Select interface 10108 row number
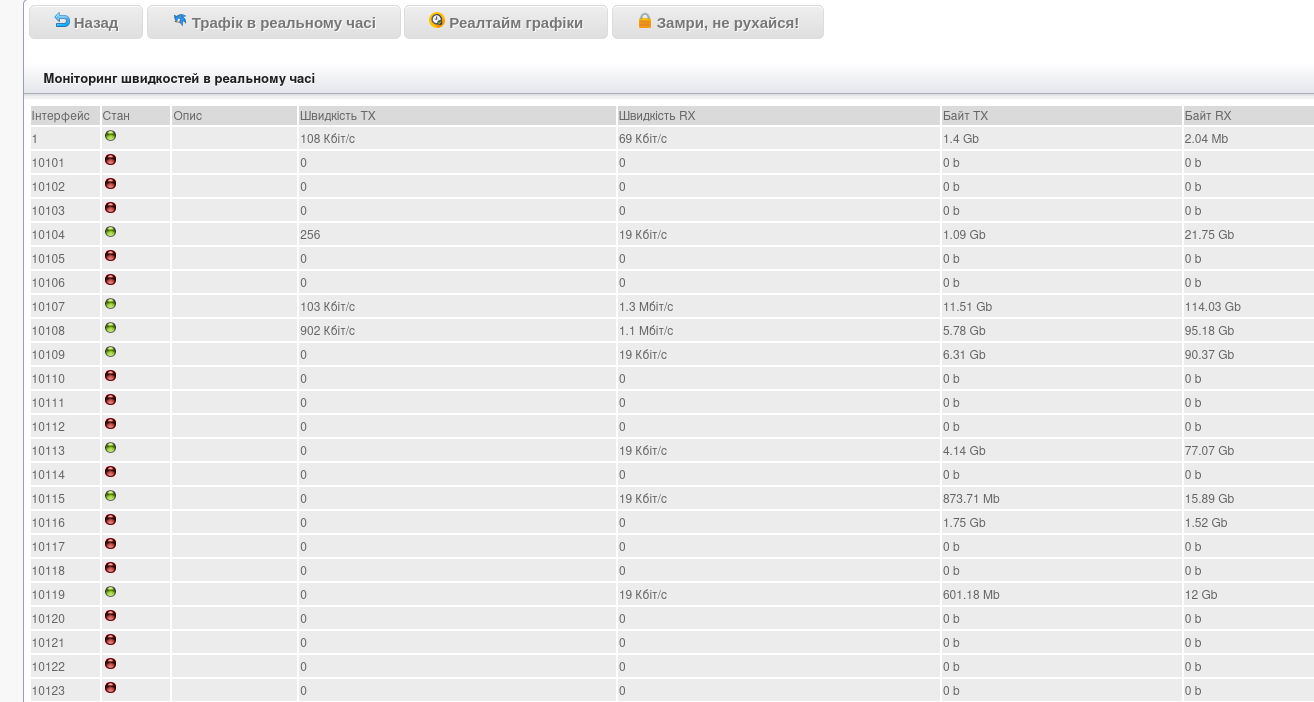Image resolution: width=1314 pixels, height=702 pixels. [x=48, y=331]
